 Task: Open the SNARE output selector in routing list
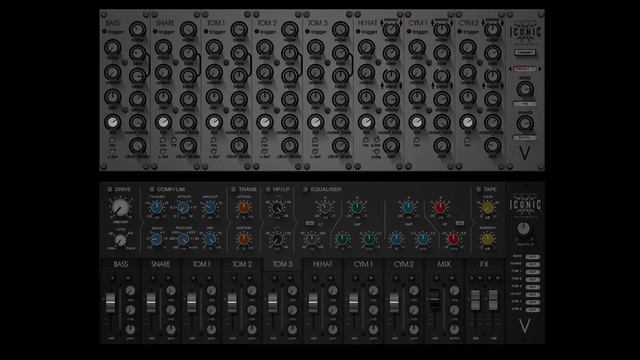(533, 264)
